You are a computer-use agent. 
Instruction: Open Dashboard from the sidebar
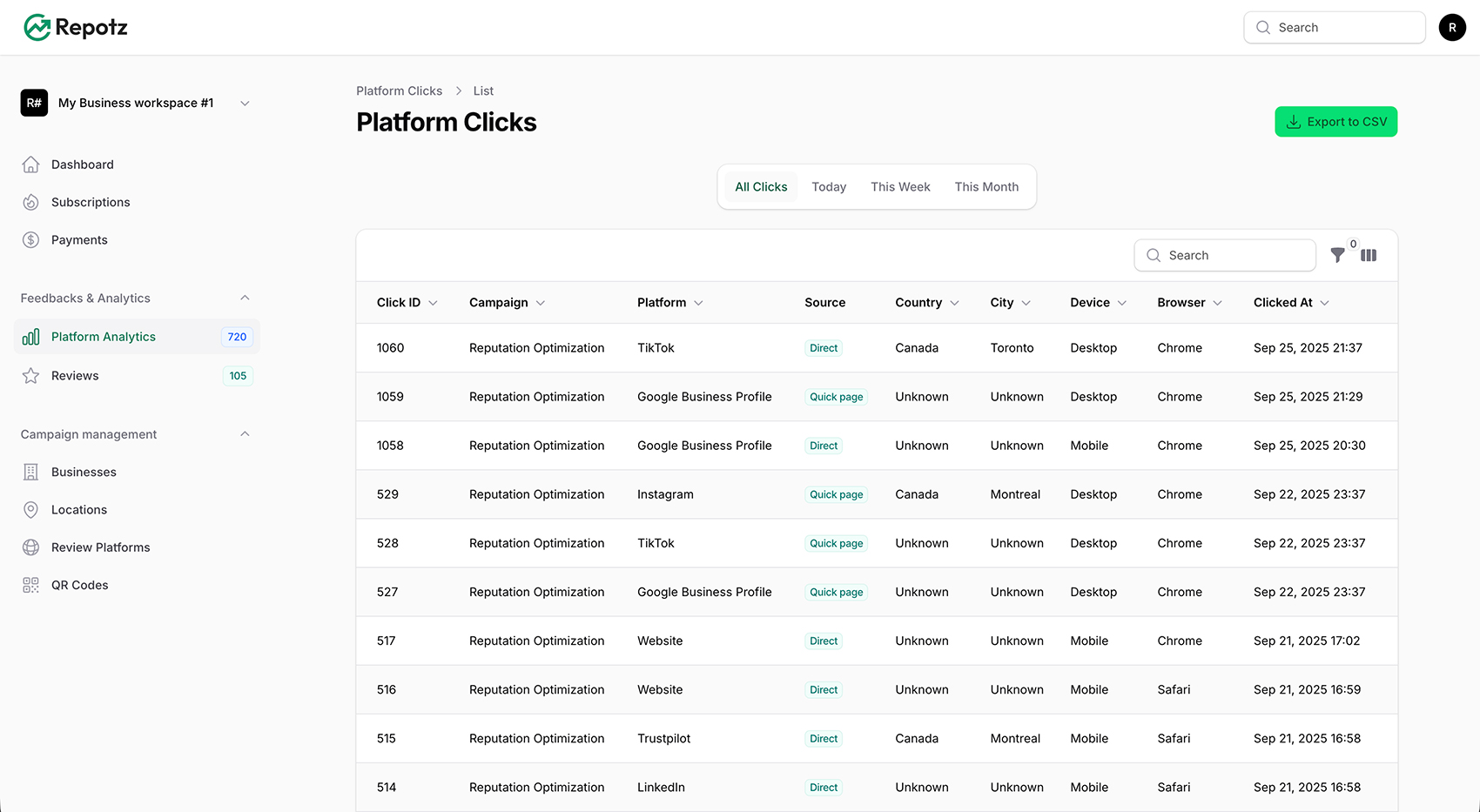pos(82,164)
